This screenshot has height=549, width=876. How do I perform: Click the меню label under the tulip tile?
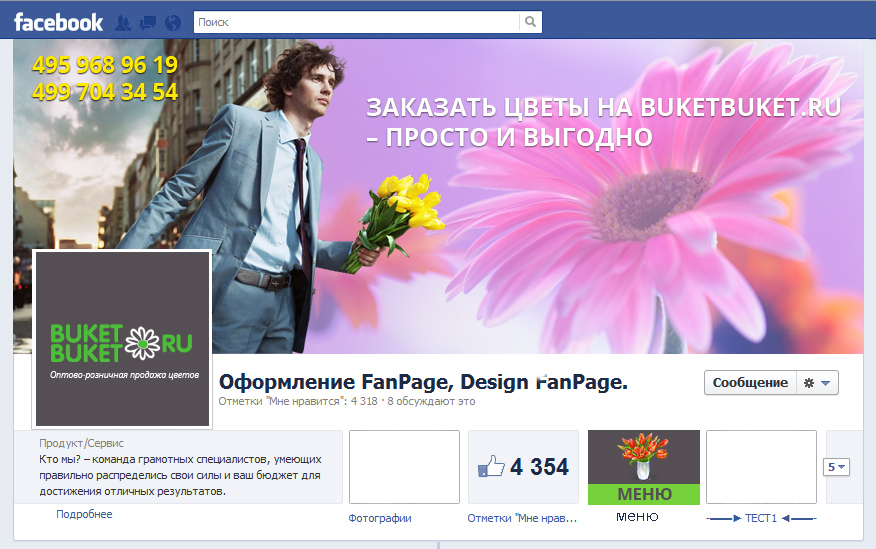pyautogui.click(x=637, y=516)
